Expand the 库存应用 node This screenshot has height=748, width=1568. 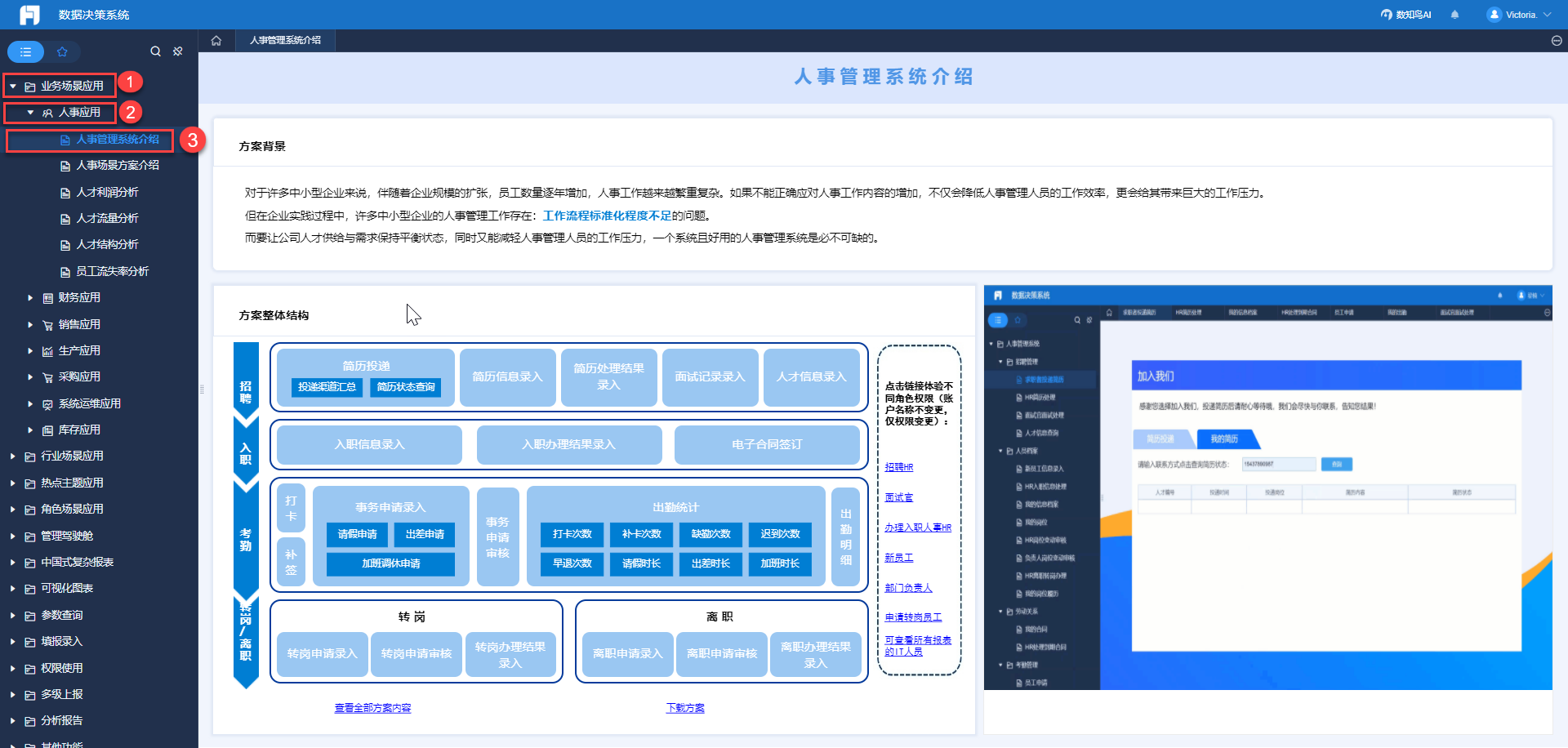point(30,430)
